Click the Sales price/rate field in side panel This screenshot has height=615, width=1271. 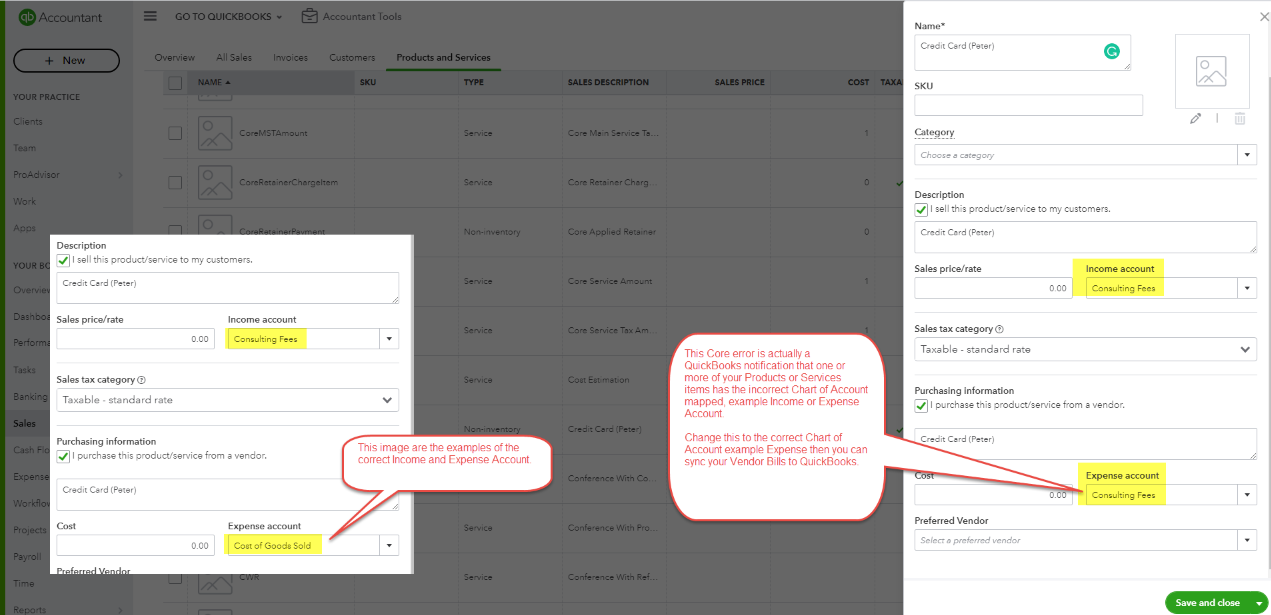(994, 288)
